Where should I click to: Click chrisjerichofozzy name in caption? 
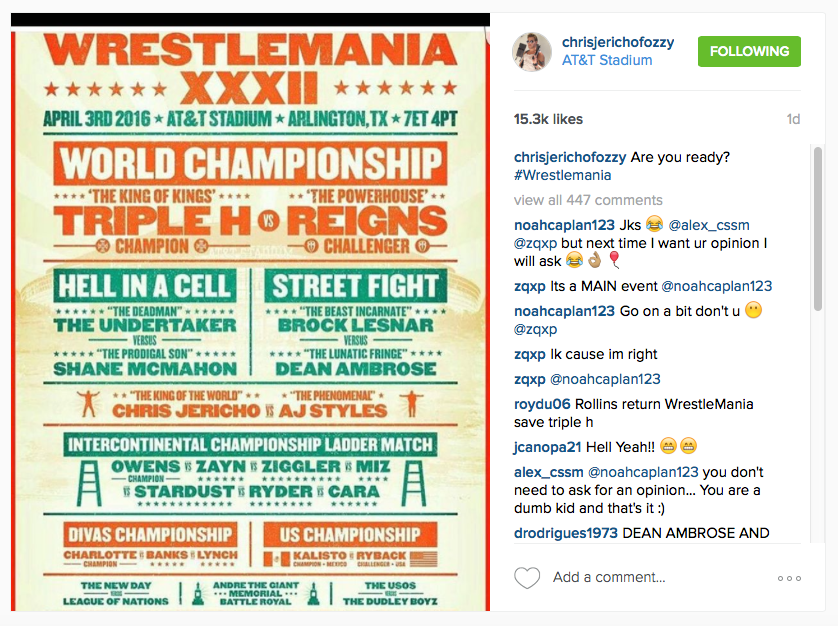pos(570,157)
